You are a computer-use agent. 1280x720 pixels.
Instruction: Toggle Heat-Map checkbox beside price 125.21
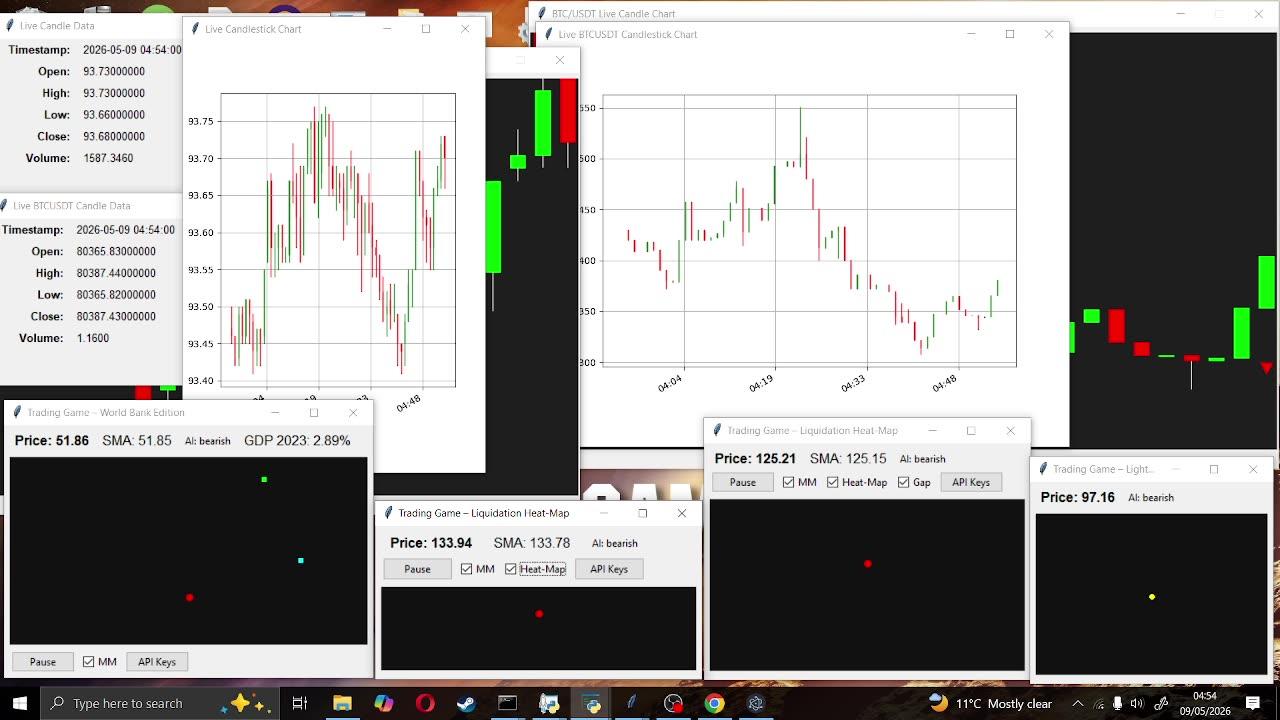click(833, 482)
